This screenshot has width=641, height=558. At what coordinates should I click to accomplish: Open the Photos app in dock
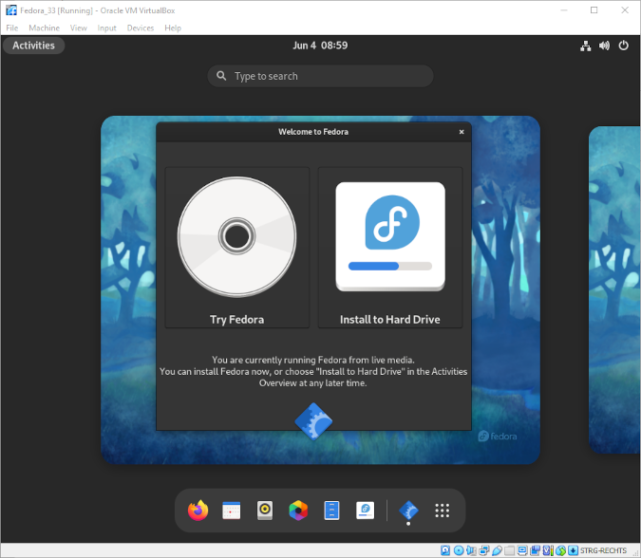tap(298, 510)
